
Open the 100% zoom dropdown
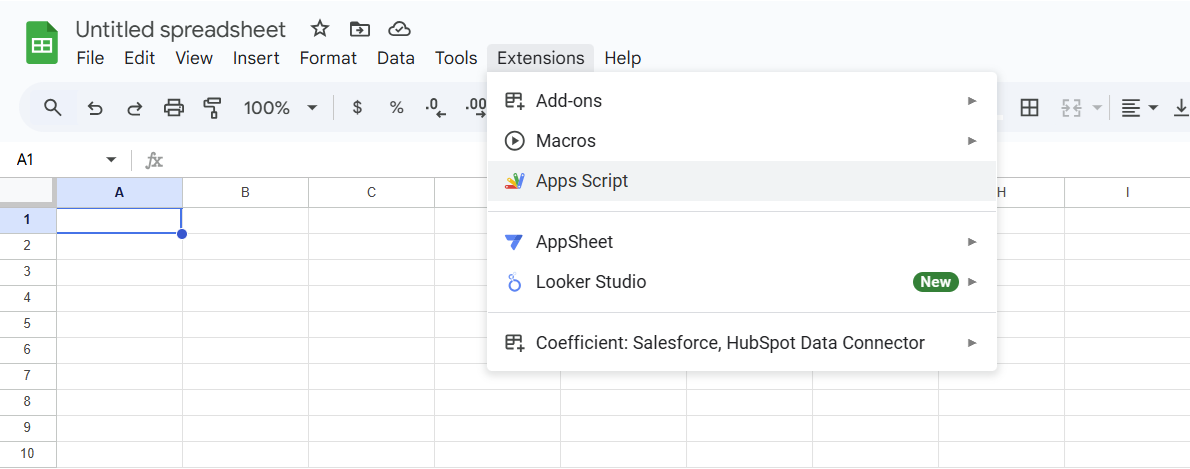(x=281, y=108)
